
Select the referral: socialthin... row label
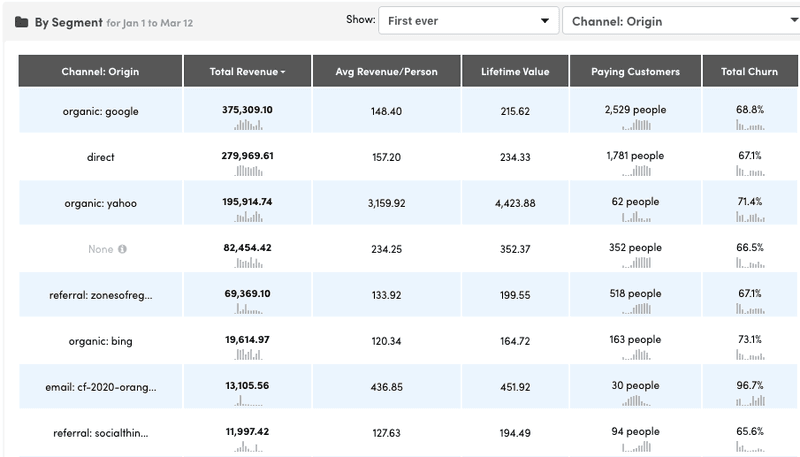pyautogui.click(x=100, y=433)
